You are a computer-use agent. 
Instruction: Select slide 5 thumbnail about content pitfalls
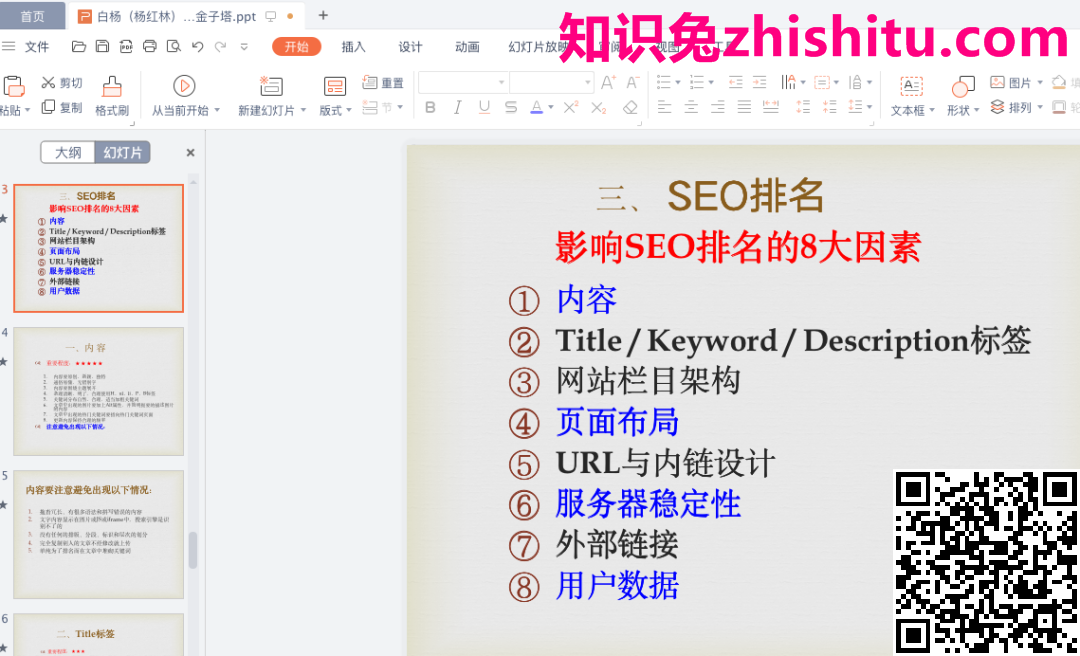pos(98,534)
